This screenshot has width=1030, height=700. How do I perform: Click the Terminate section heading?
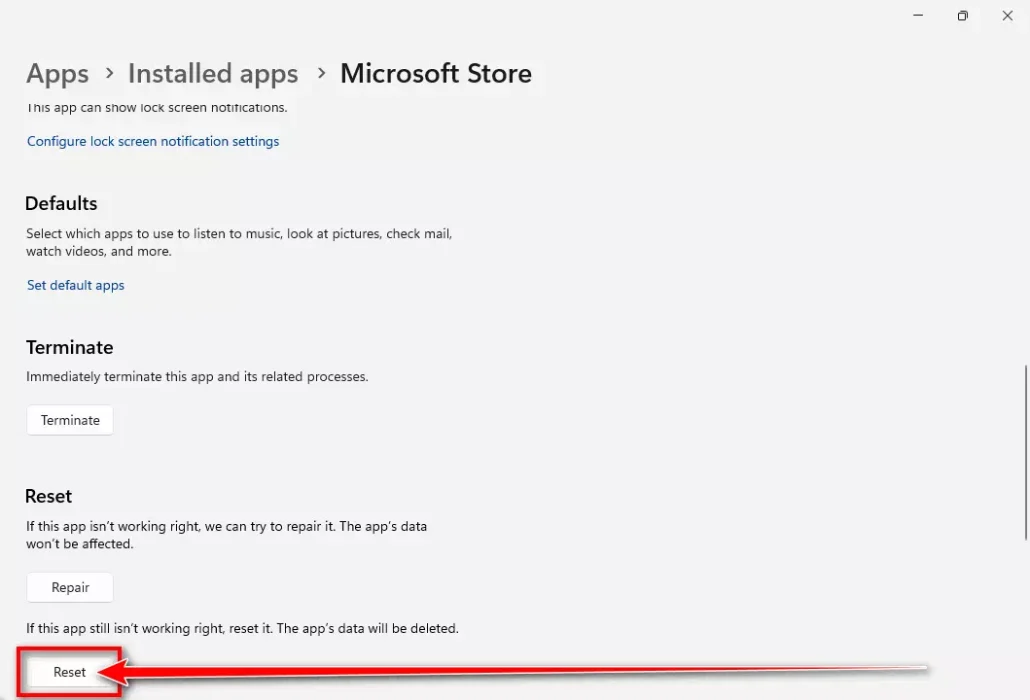pos(70,347)
